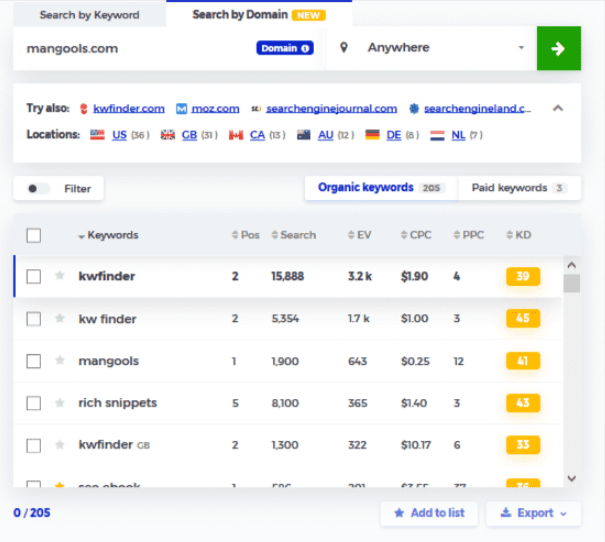The height and width of the screenshot is (542, 605).
Task: Star the rich snippets keyword row
Action: click(x=60, y=403)
